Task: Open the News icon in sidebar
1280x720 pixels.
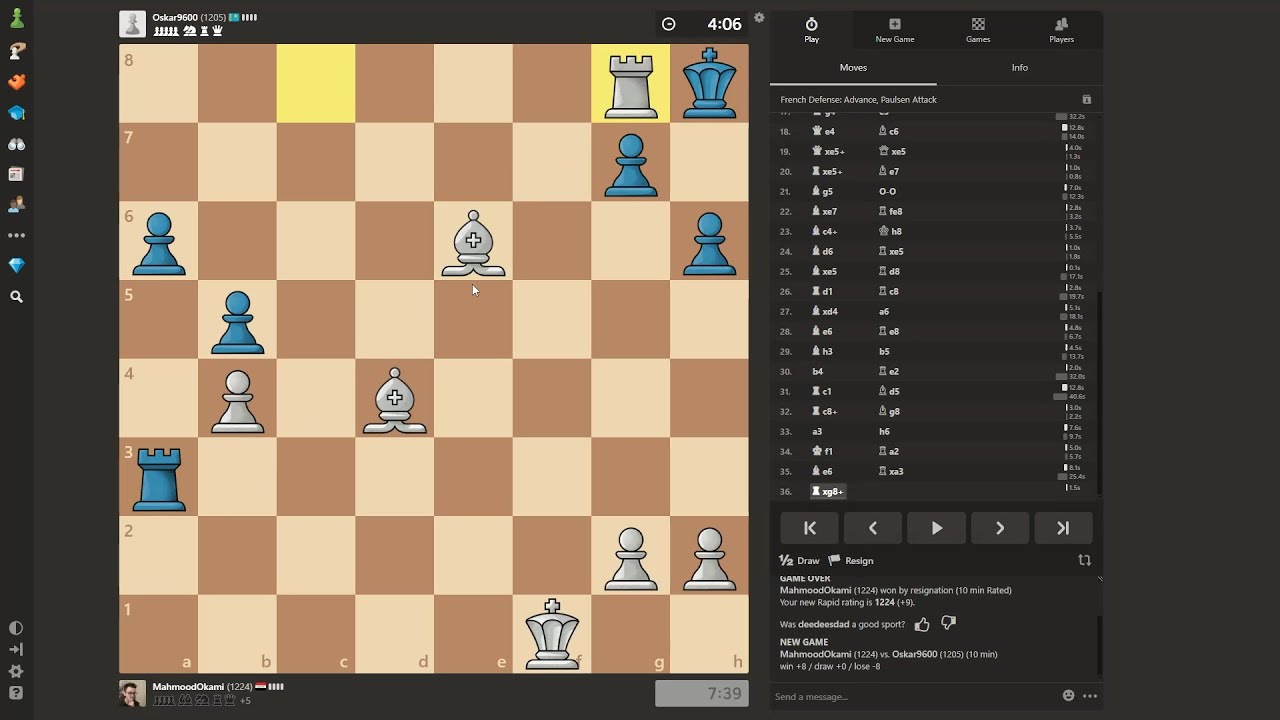Action: [16, 174]
